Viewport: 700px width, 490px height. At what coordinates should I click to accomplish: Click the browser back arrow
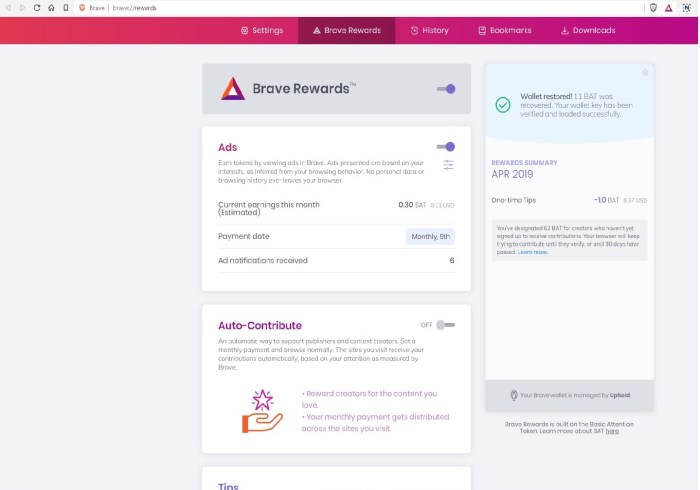pos(8,8)
